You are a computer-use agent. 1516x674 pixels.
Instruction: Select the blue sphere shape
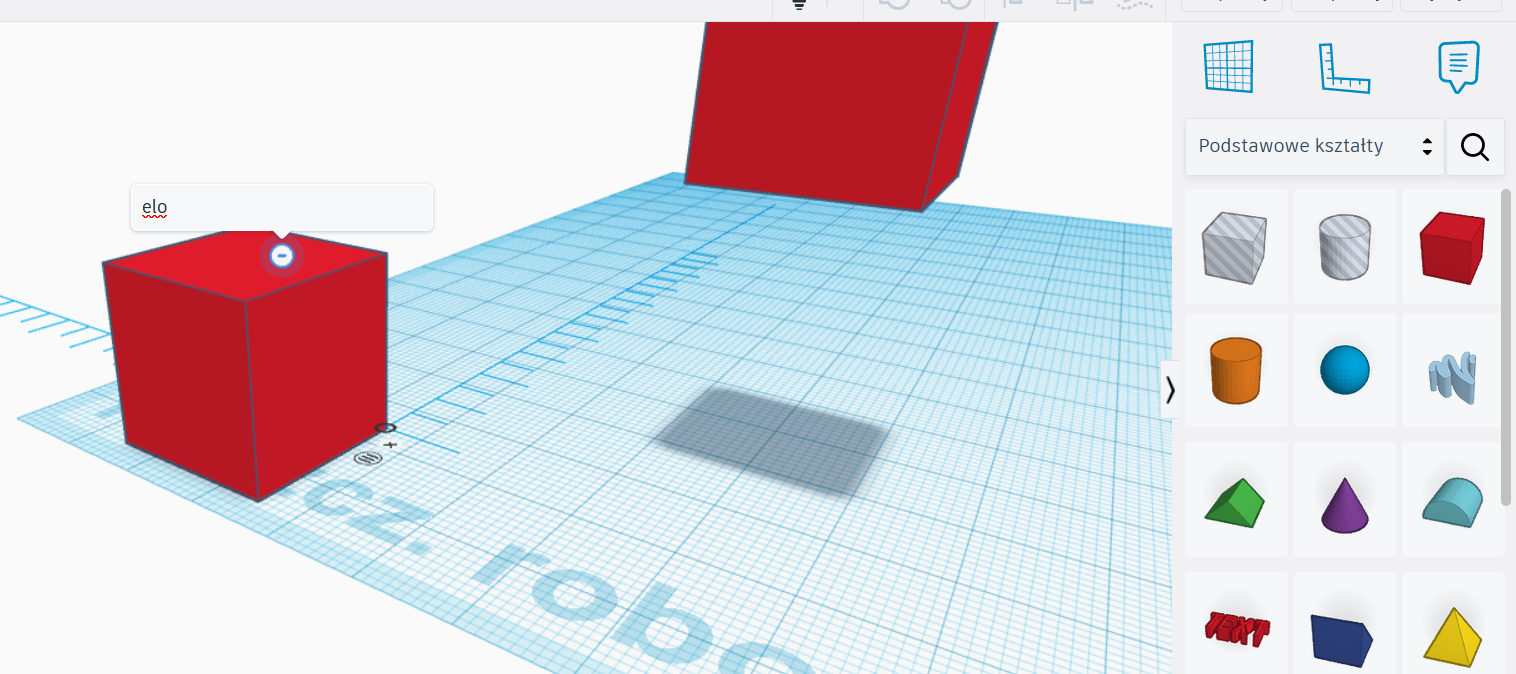pyautogui.click(x=1345, y=370)
